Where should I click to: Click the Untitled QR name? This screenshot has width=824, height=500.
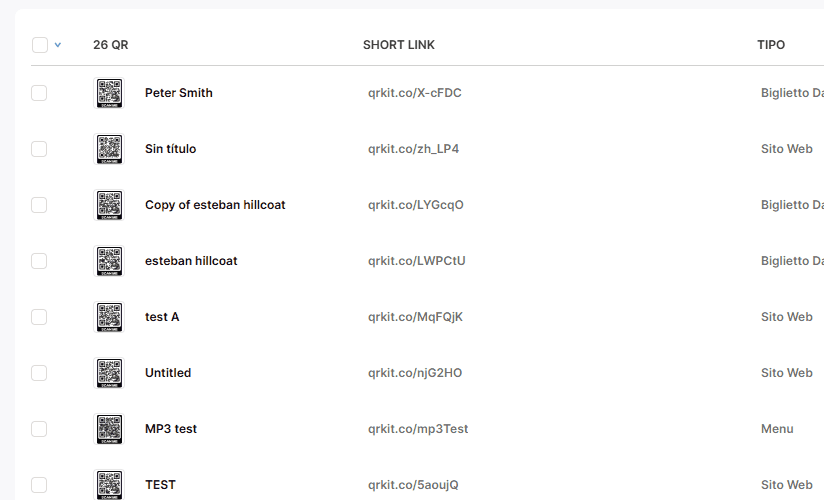tap(168, 373)
